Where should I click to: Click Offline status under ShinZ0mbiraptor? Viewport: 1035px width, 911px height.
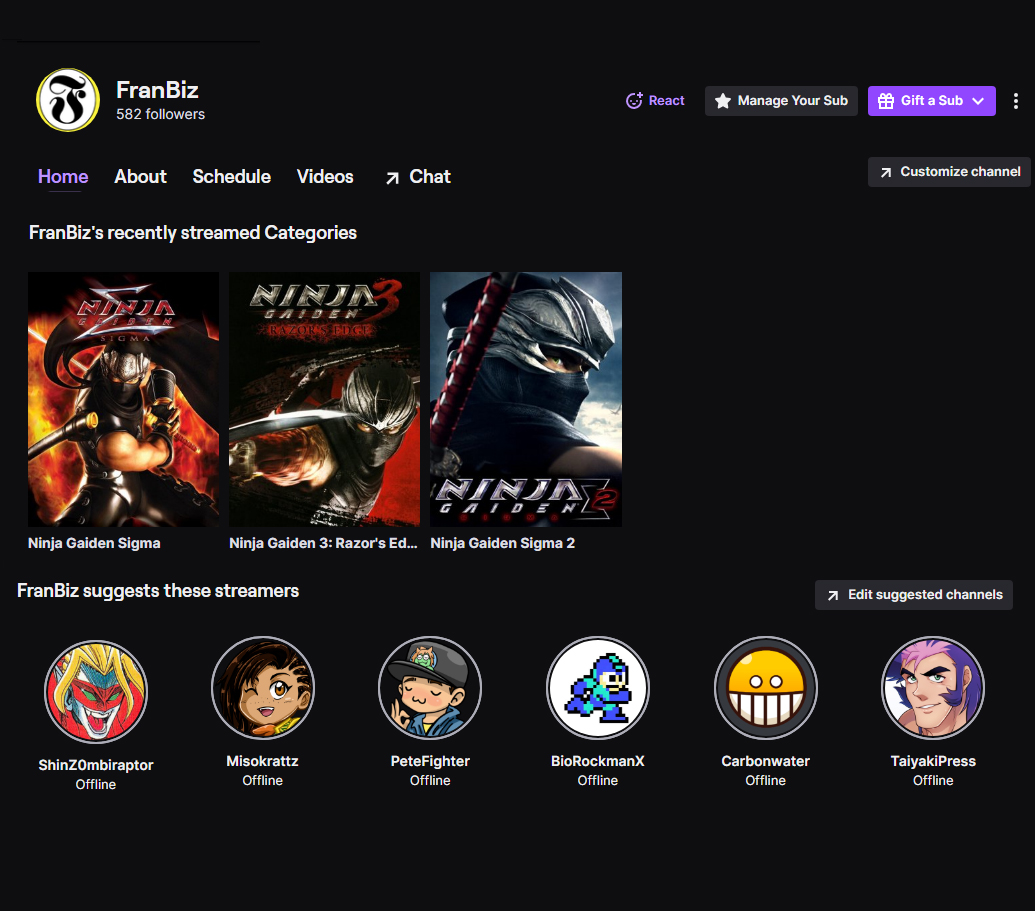[96, 784]
